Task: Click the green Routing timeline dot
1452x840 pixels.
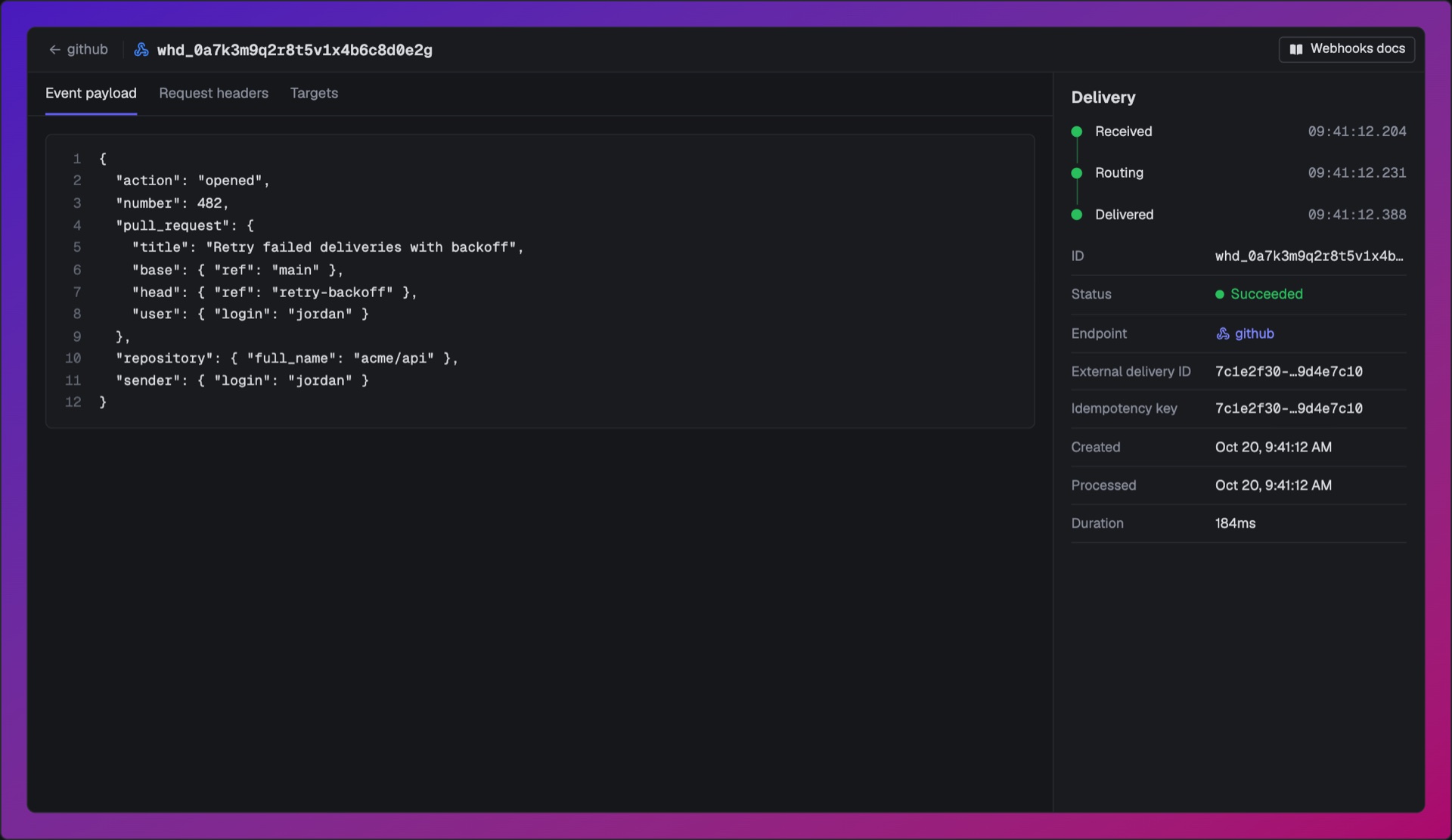Action: click(x=1077, y=173)
